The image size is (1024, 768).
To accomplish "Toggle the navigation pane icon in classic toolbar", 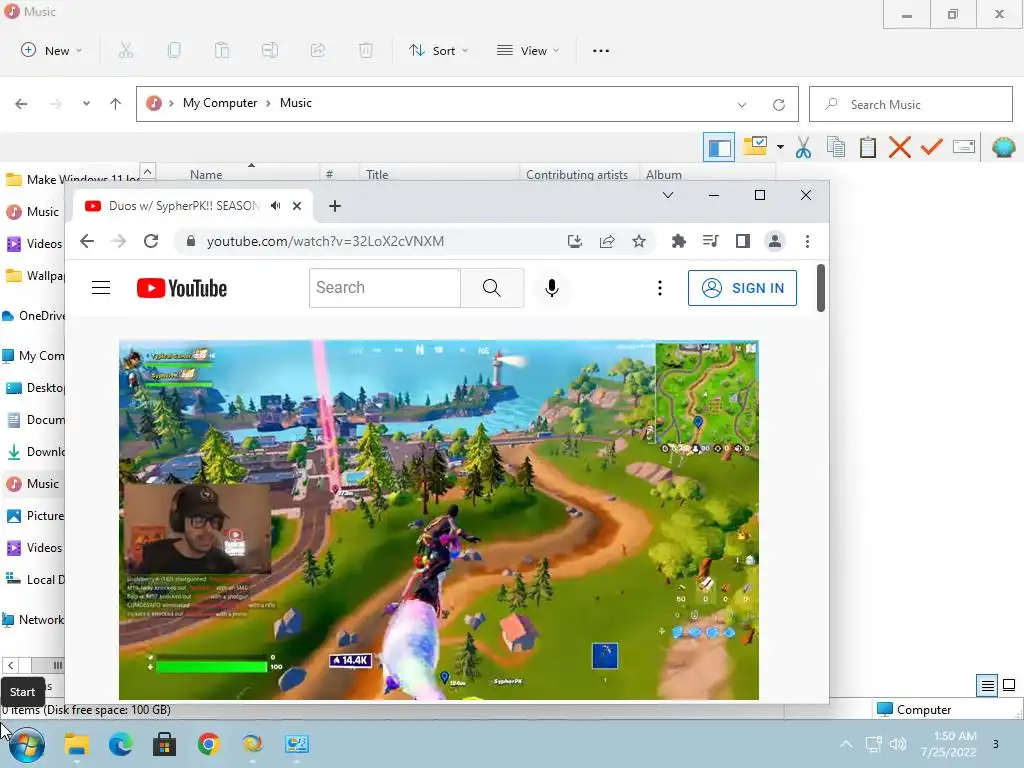I will (x=719, y=147).
